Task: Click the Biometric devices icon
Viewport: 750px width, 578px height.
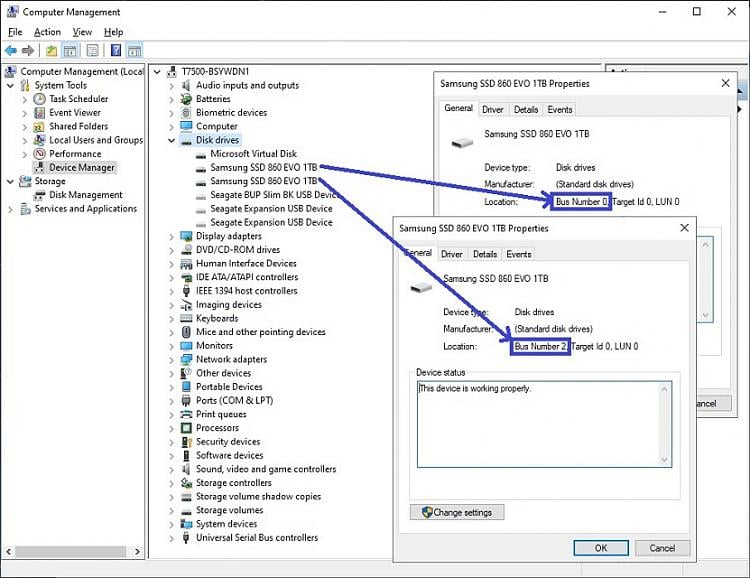Action: coord(186,112)
